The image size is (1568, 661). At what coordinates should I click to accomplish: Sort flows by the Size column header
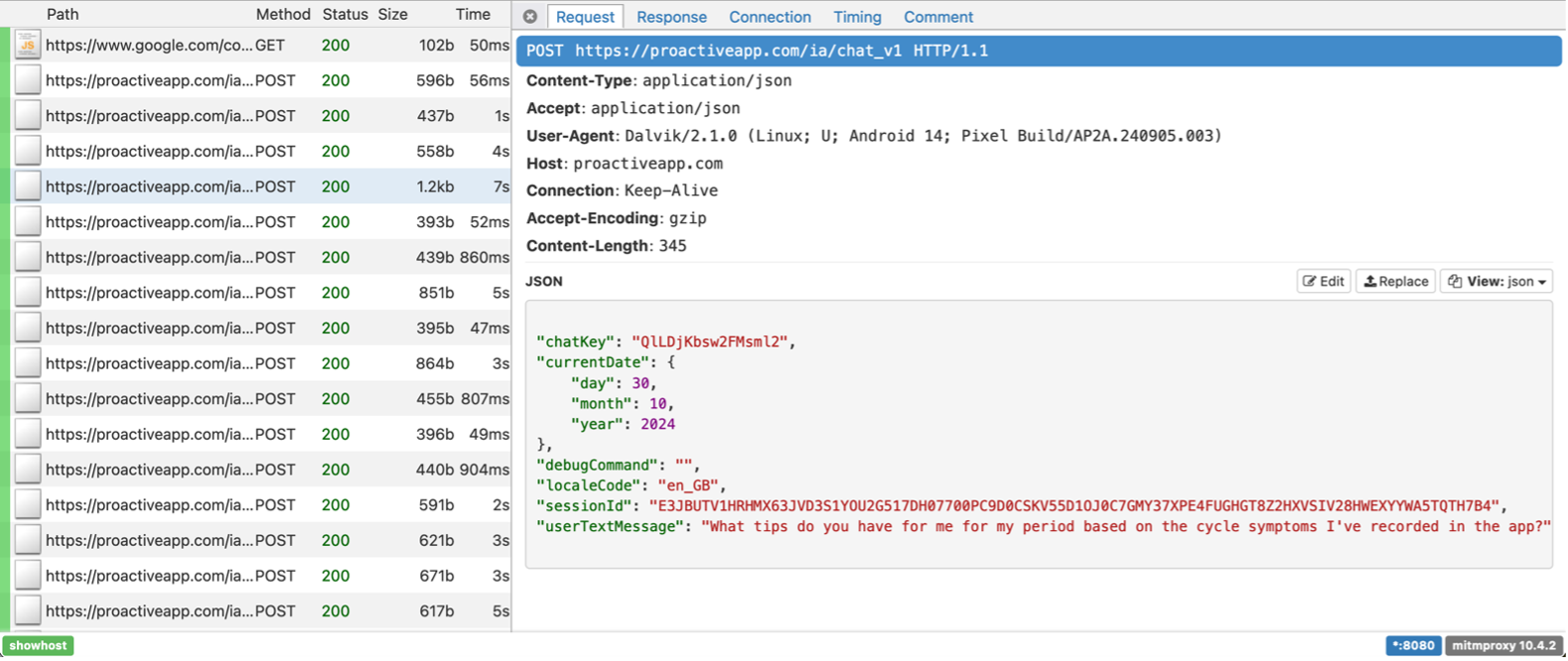(x=392, y=14)
